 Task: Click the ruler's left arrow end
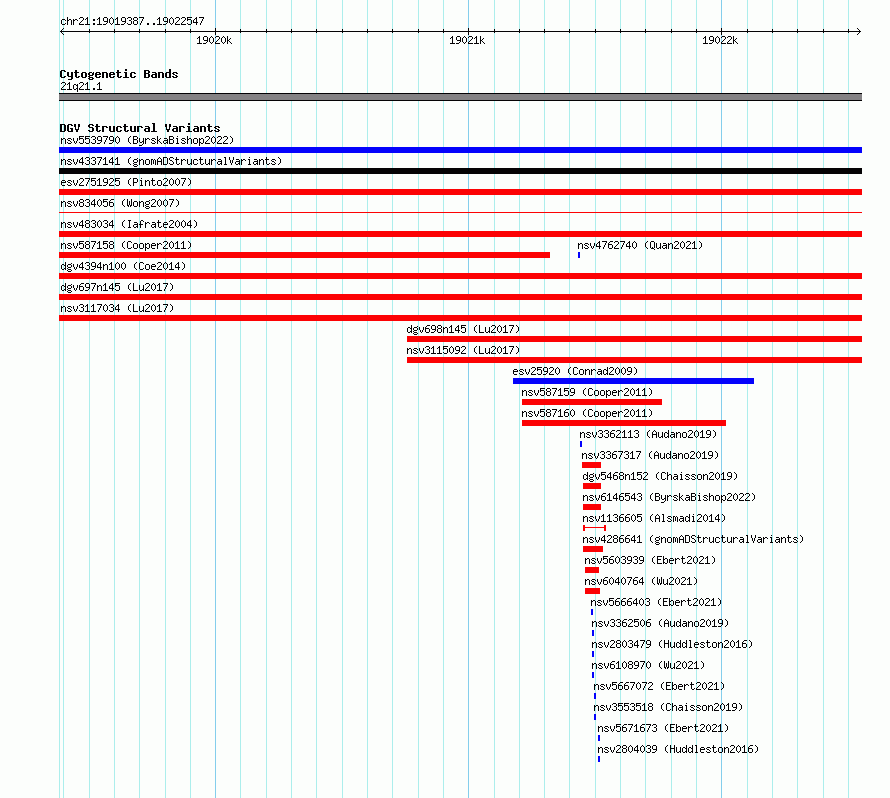(62, 31)
